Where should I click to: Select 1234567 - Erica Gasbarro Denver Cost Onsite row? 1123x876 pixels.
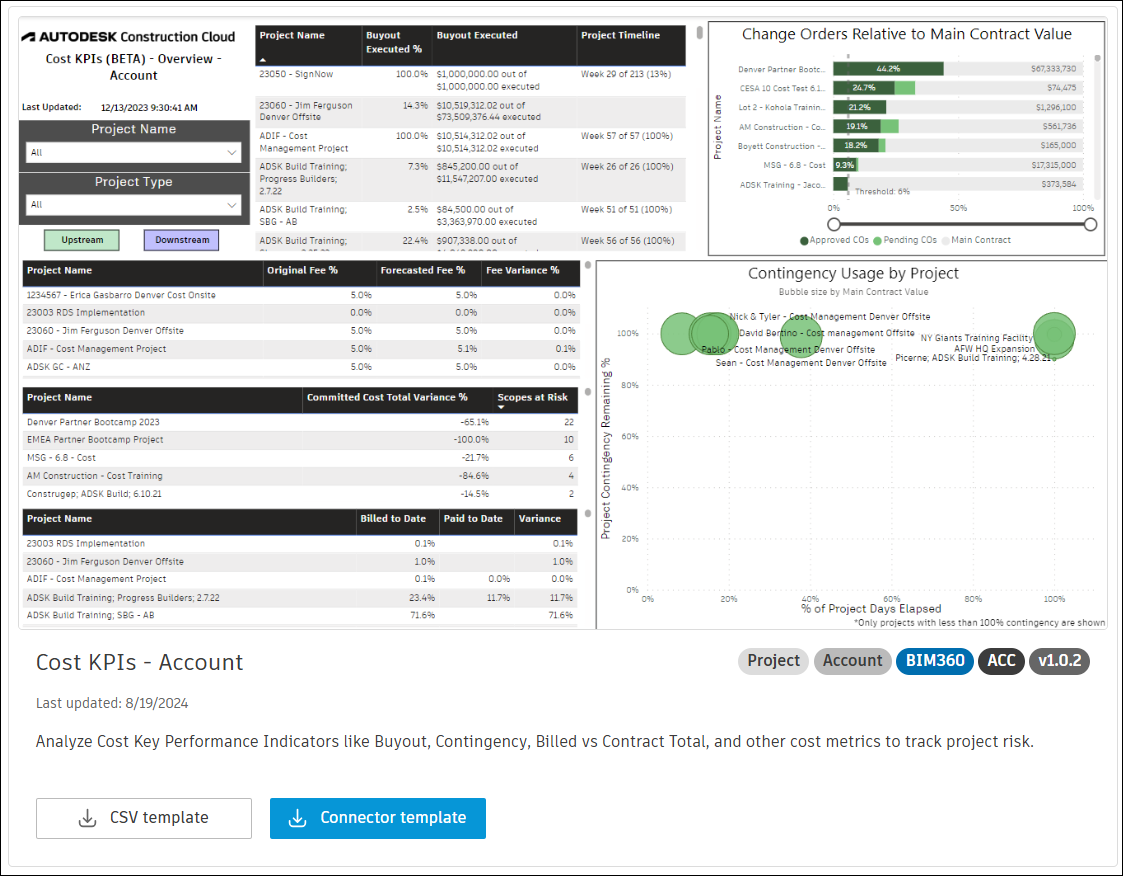301,295
